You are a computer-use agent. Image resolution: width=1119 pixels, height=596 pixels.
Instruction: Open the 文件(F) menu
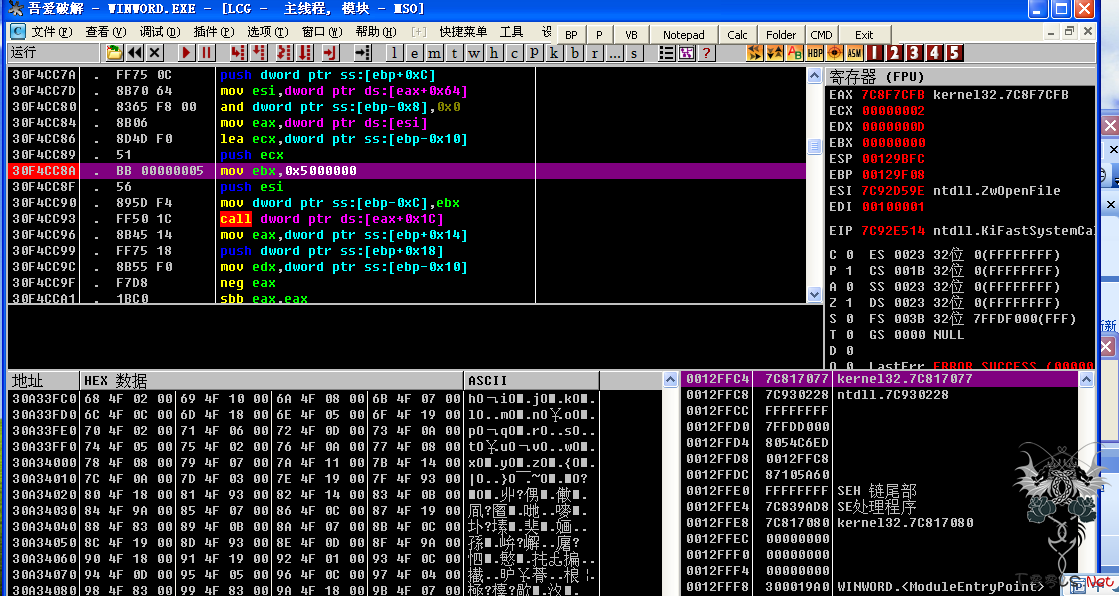pyautogui.click(x=51, y=32)
